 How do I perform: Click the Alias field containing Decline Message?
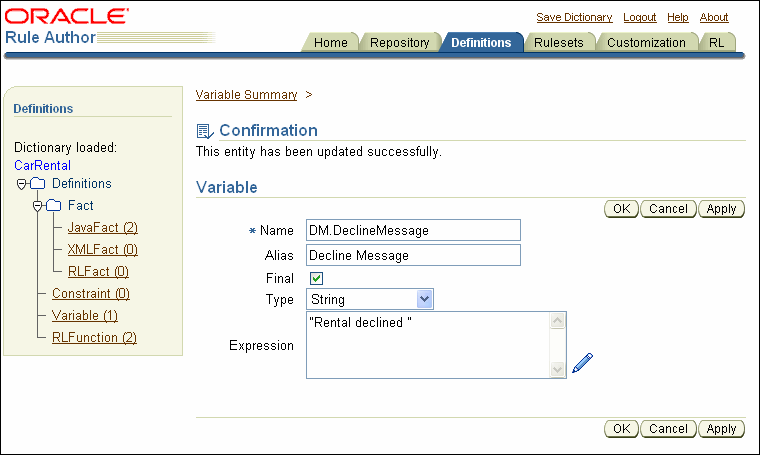pos(413,255)
